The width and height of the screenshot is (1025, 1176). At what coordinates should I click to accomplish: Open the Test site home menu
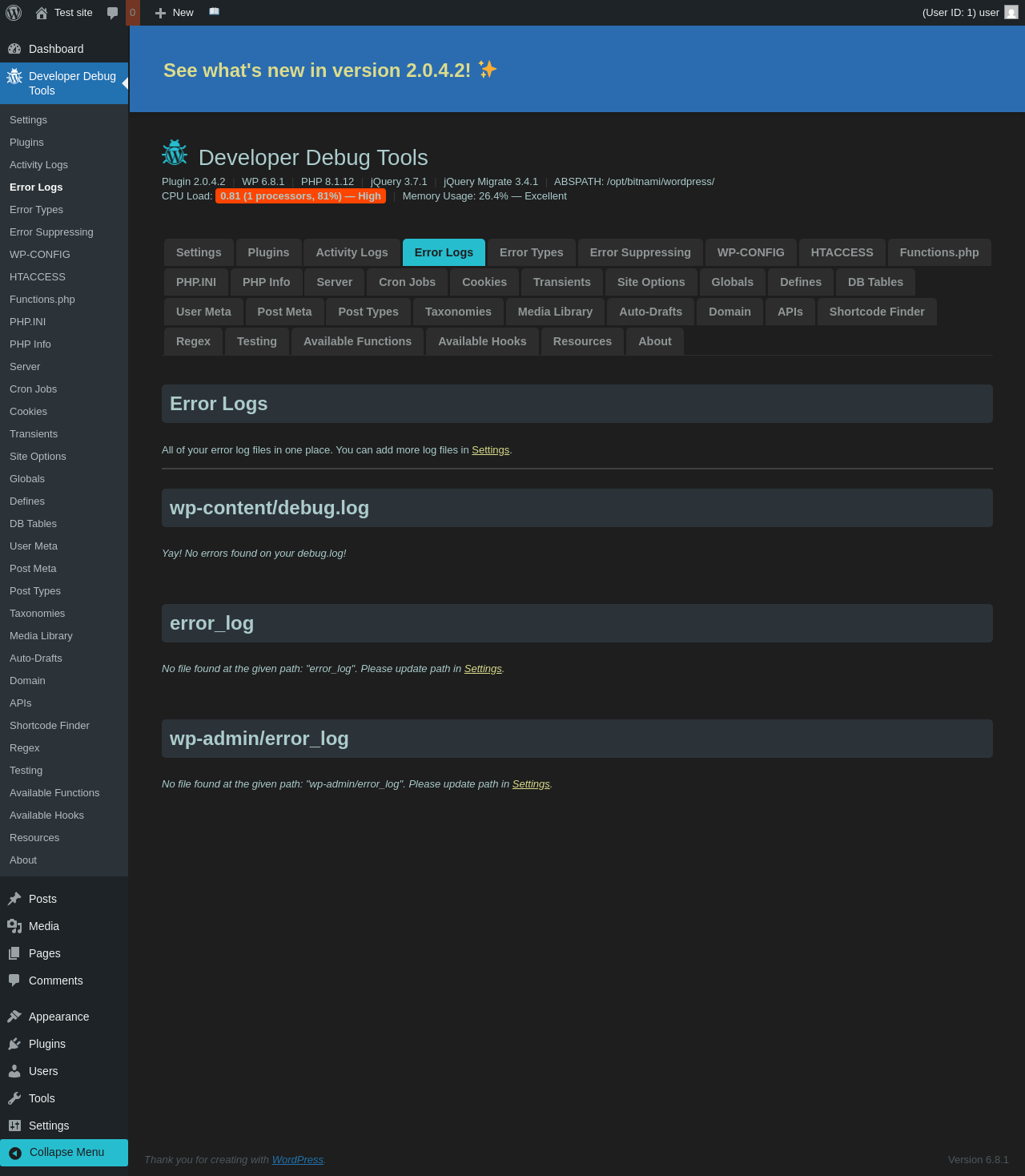[64, 13]
